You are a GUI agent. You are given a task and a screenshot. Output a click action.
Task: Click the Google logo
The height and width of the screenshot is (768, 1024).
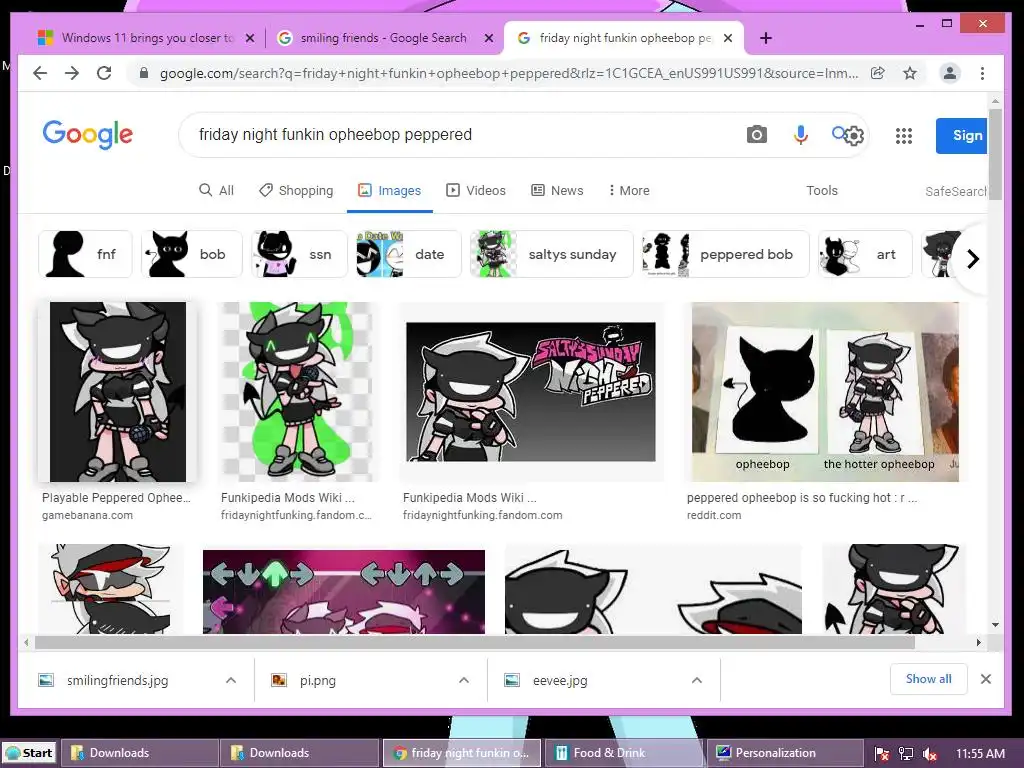[88, 135]
